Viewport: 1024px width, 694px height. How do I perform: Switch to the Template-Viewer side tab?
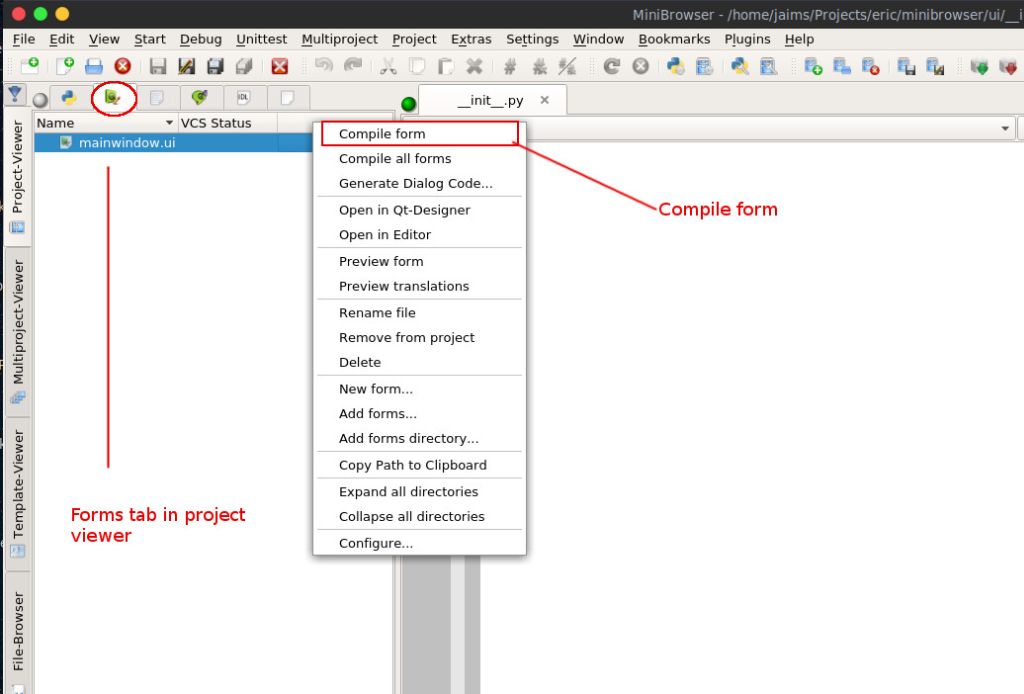18,486
